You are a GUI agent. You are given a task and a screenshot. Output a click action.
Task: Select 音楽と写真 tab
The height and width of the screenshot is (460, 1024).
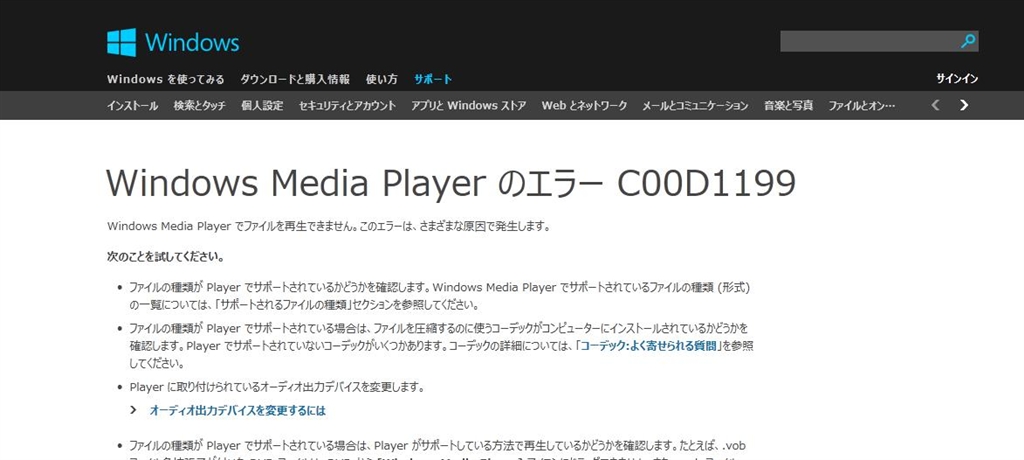(x=788, y=105)
